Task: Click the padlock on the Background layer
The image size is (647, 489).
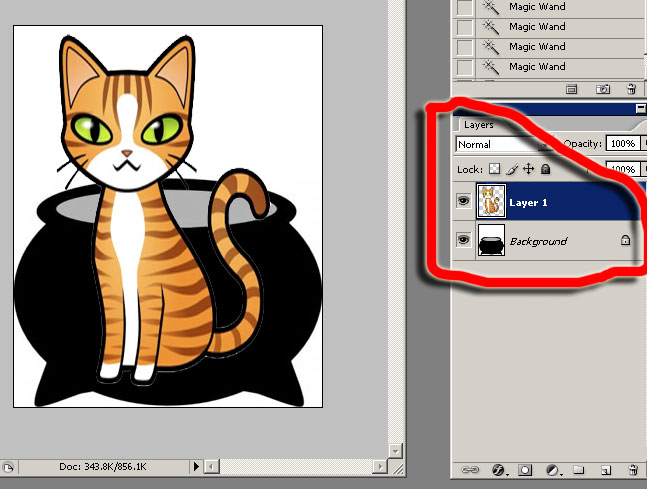Action: click(626, 240)
